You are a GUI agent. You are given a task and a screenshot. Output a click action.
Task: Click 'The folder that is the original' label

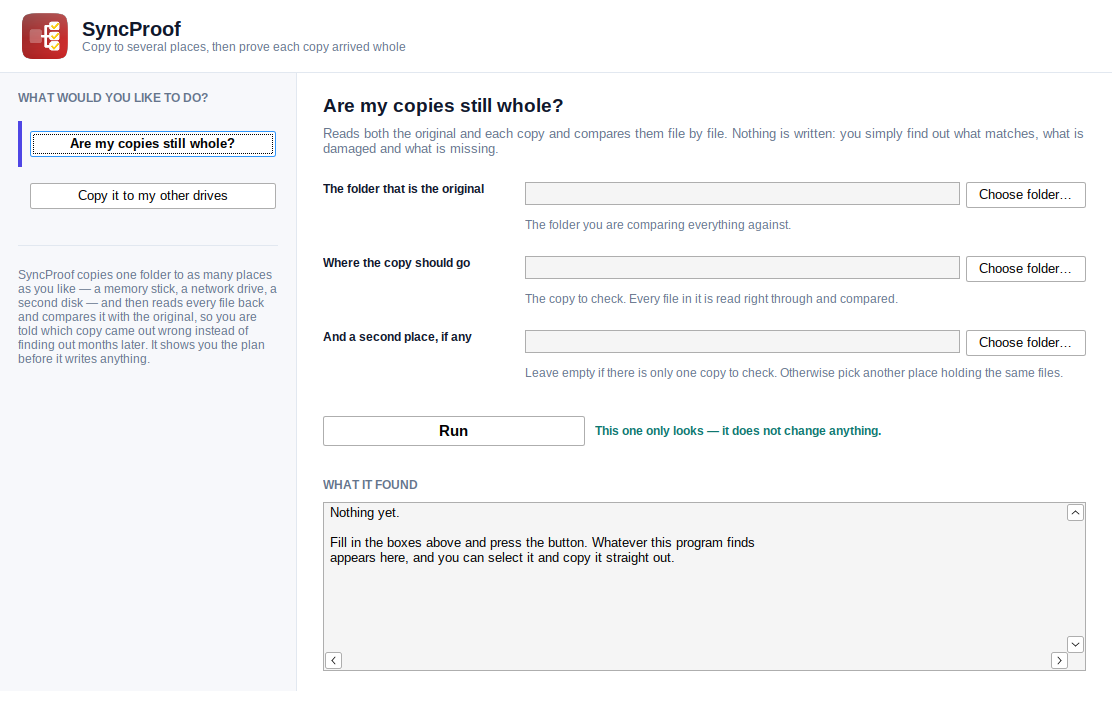click(x=404, y=189)
